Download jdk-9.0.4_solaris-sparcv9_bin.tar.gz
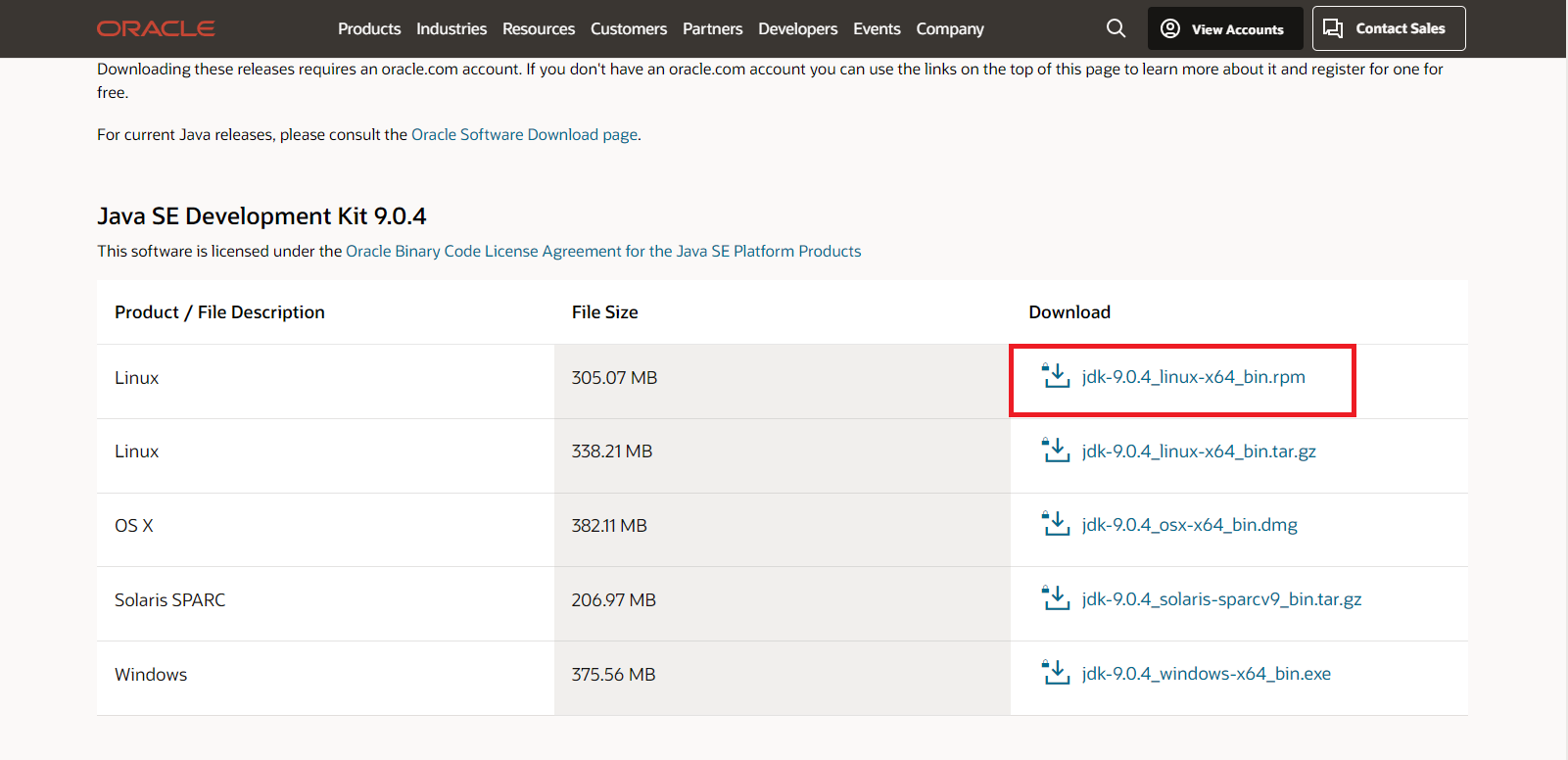The width and height of the screenshot is (1568, 760). click(1221, 599)
